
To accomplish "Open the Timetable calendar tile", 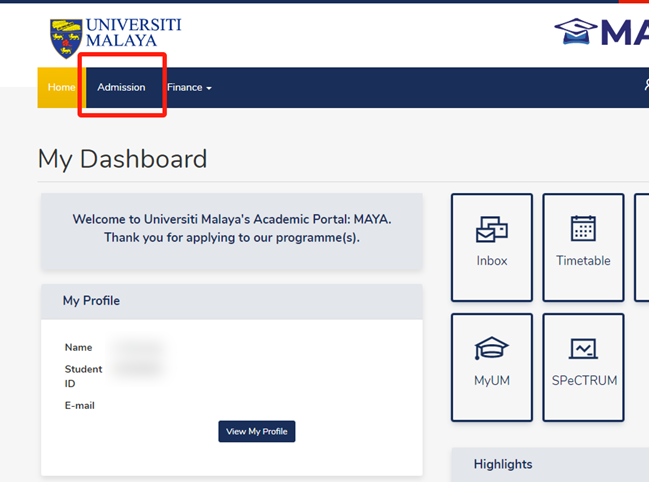I will [583, 247].
